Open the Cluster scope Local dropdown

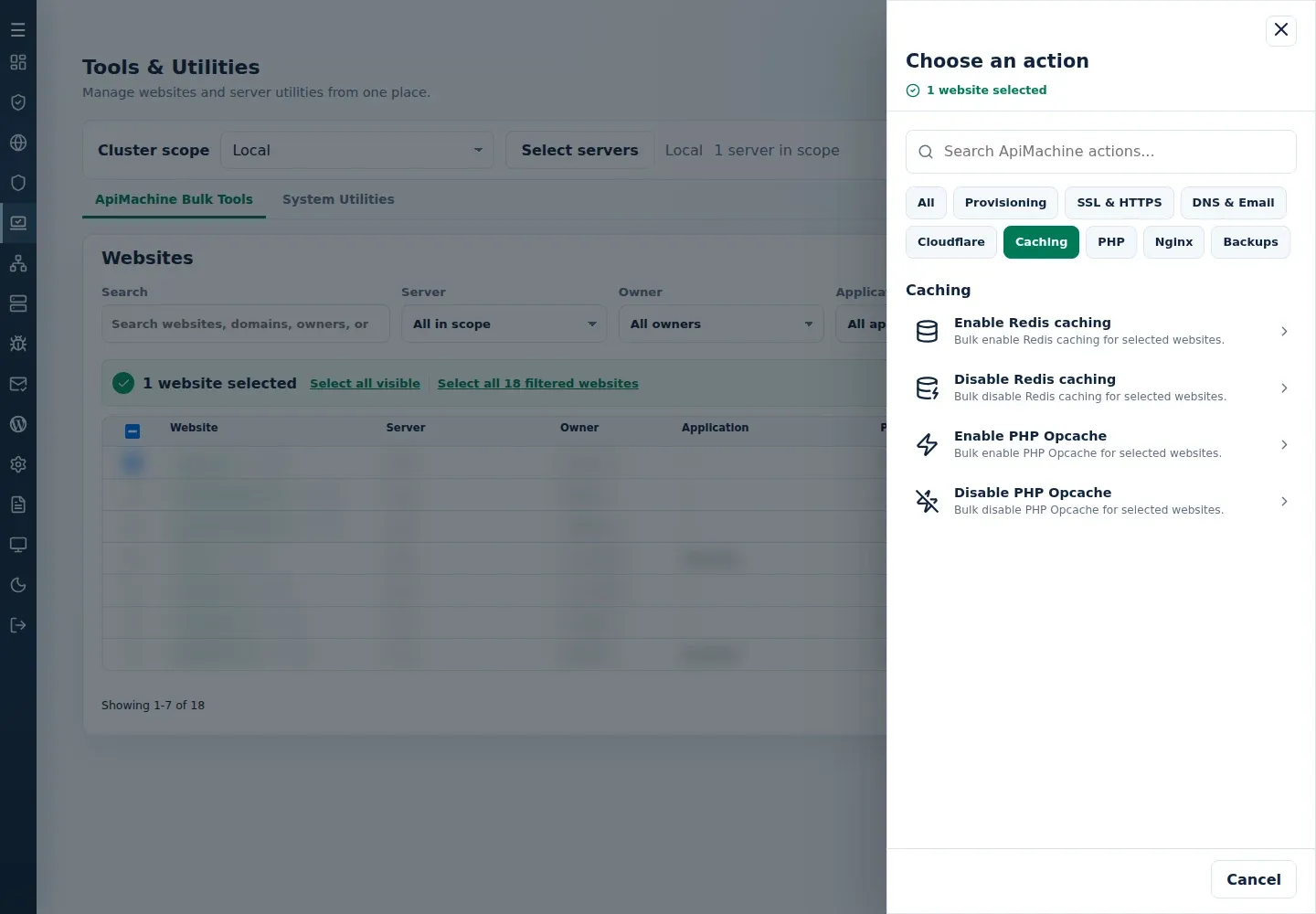pyautogui.click(x=357, y=151)
